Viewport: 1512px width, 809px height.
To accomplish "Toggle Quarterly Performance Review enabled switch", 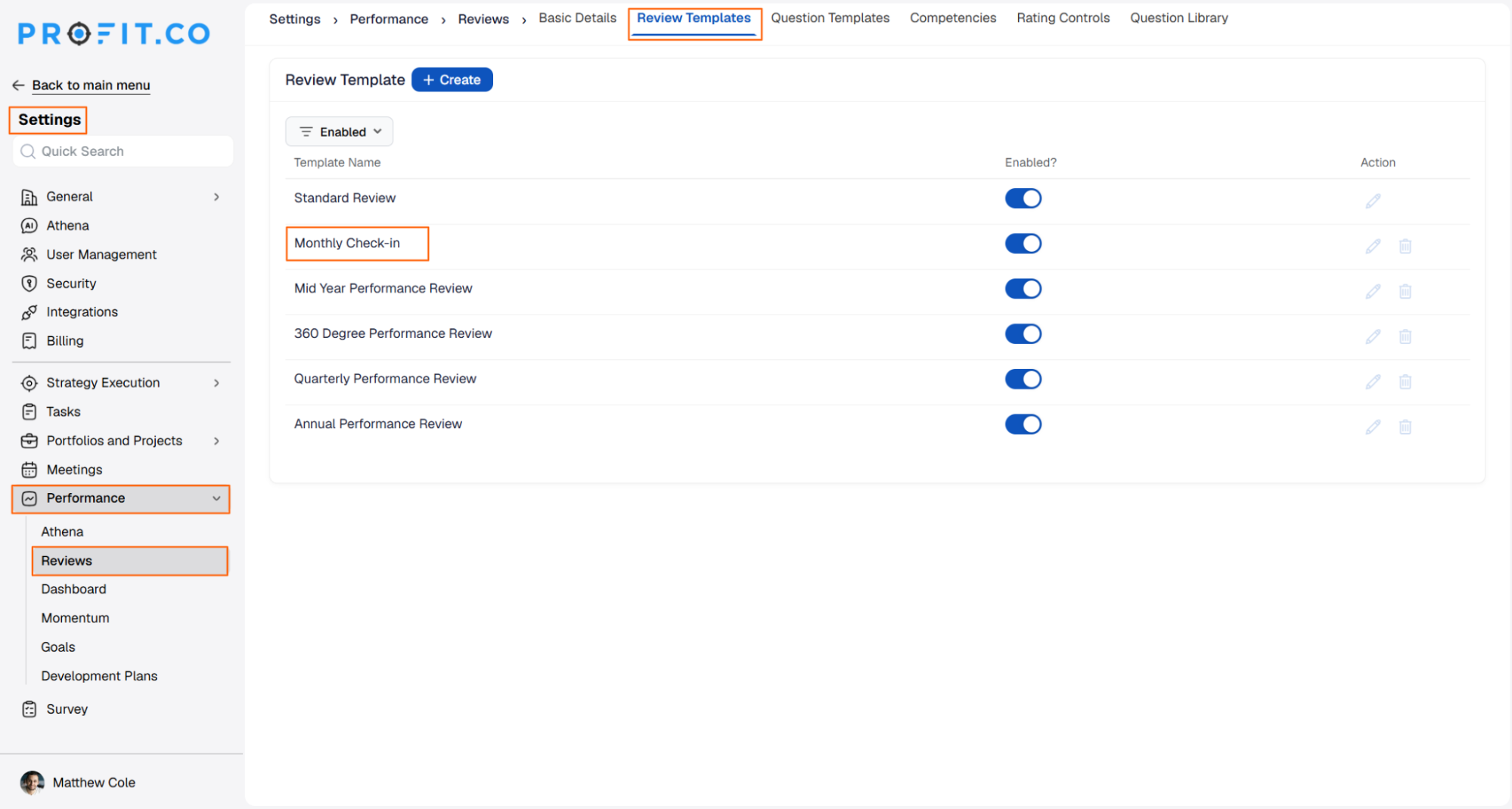I will click(x=1023, y=379).
